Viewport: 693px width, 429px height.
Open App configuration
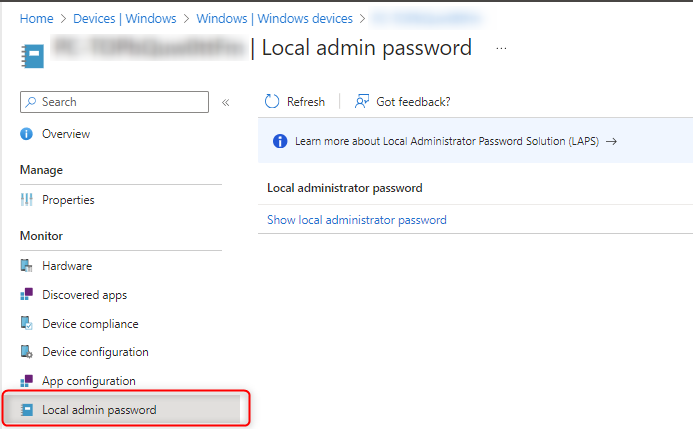coord(88,381)
